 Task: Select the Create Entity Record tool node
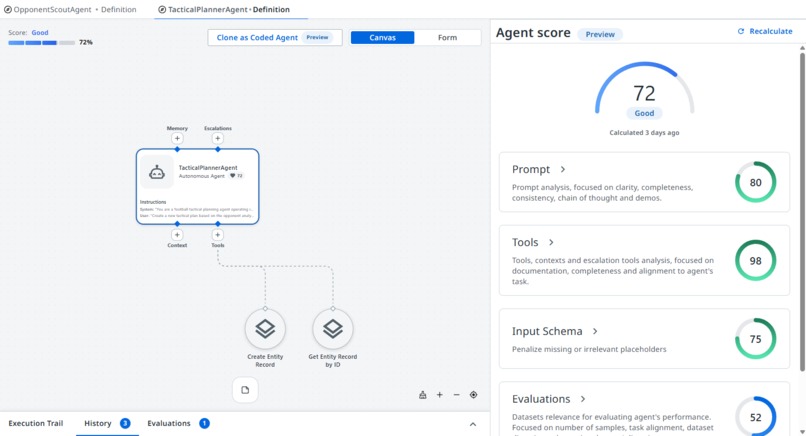(x=265, y=329)
